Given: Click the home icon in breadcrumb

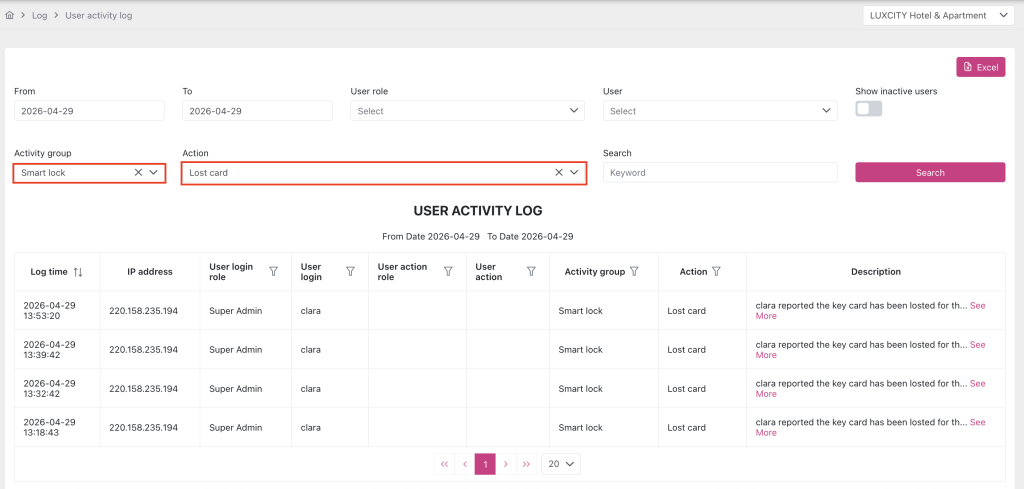Looking at the screenshot, I should (x=10, y=16).
